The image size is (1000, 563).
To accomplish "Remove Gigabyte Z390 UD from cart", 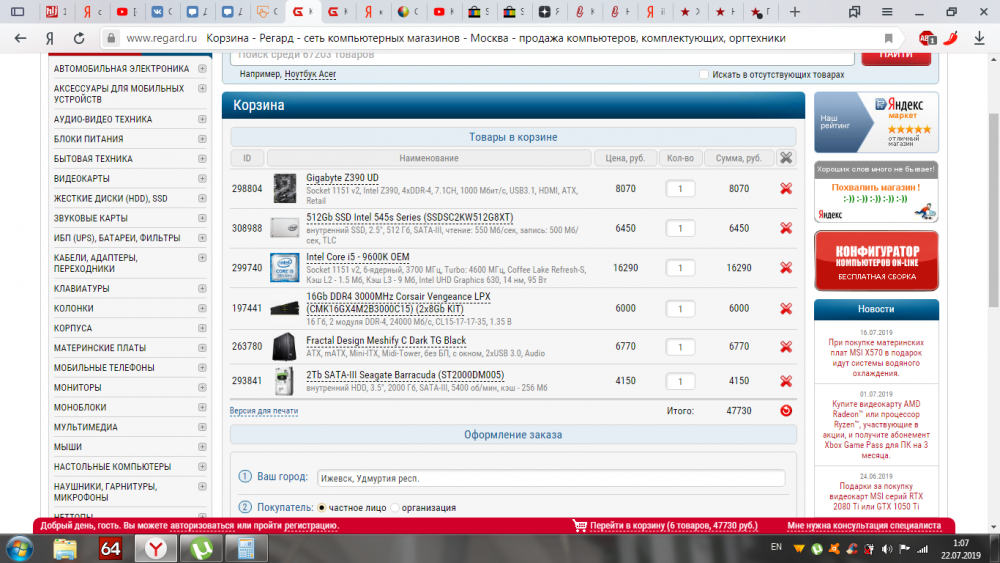I will click(x=786, y=189).
